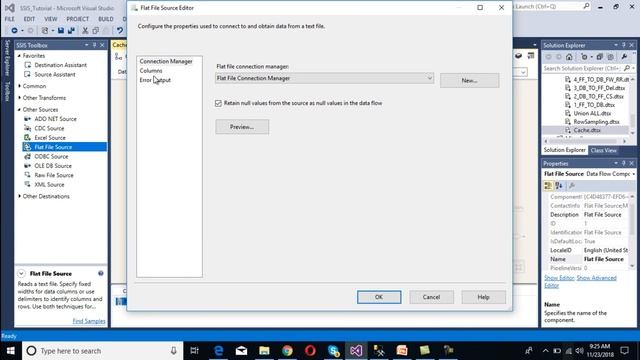Collapse Other Sources group in toolbox
The image size is (640, 360).
19,110
